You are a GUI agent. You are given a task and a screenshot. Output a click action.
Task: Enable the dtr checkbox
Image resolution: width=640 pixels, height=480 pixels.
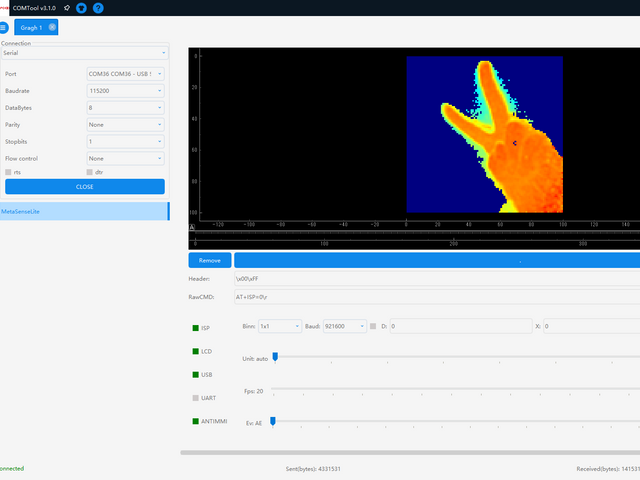click(90, 172)
